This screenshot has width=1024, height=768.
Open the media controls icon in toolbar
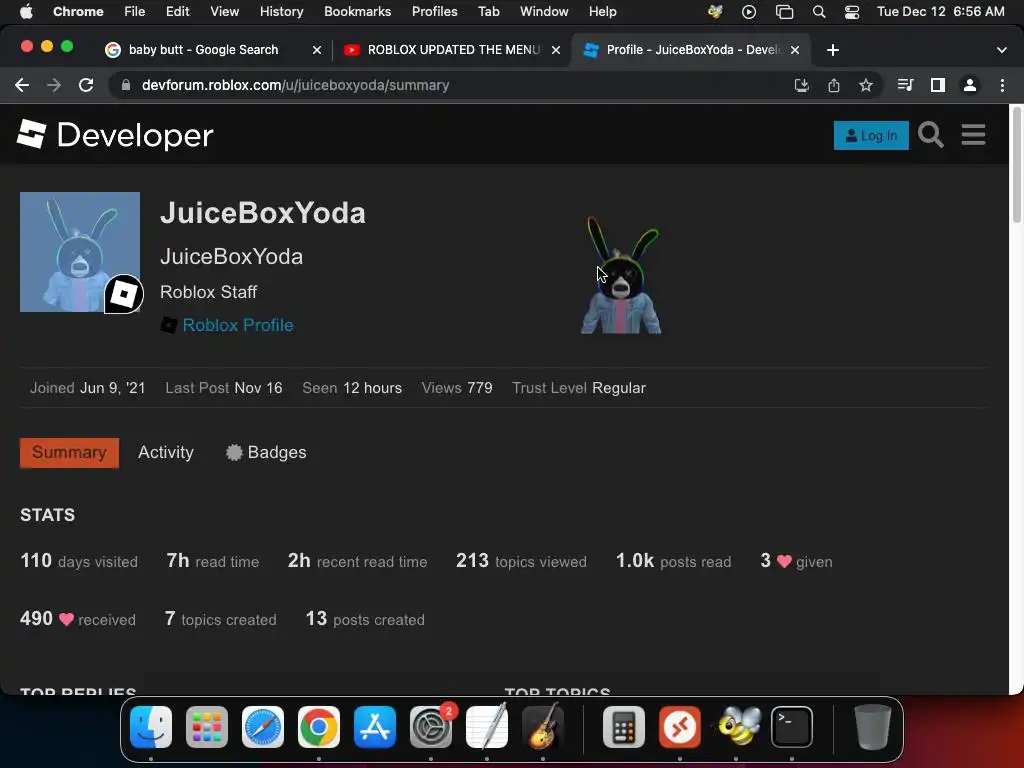coord(905,85)
